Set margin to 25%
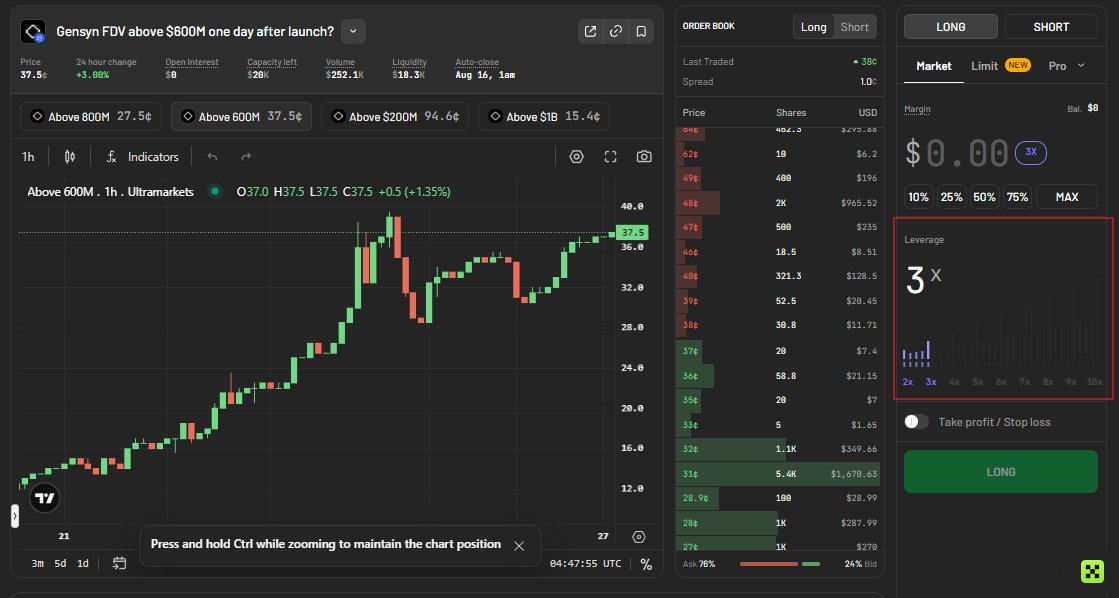The image size is (1119, 598). point(951,197)
